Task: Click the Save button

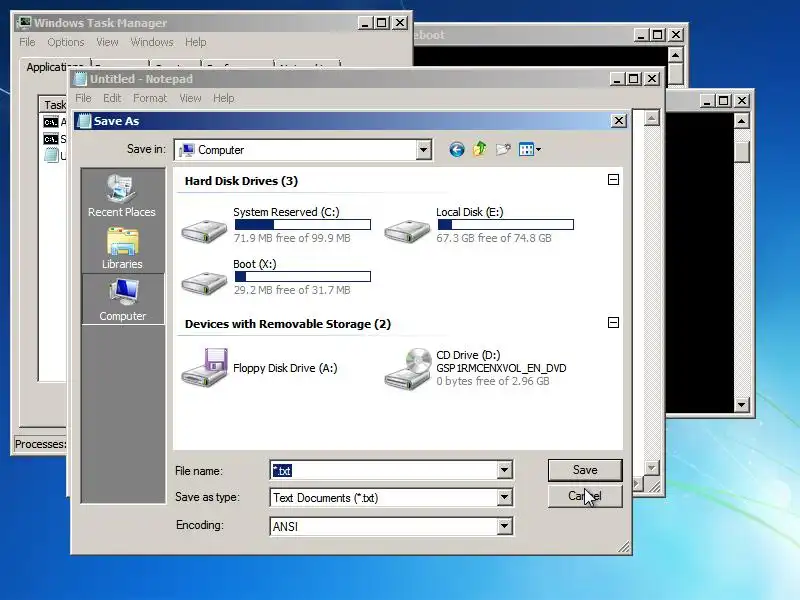Action: 585,470
